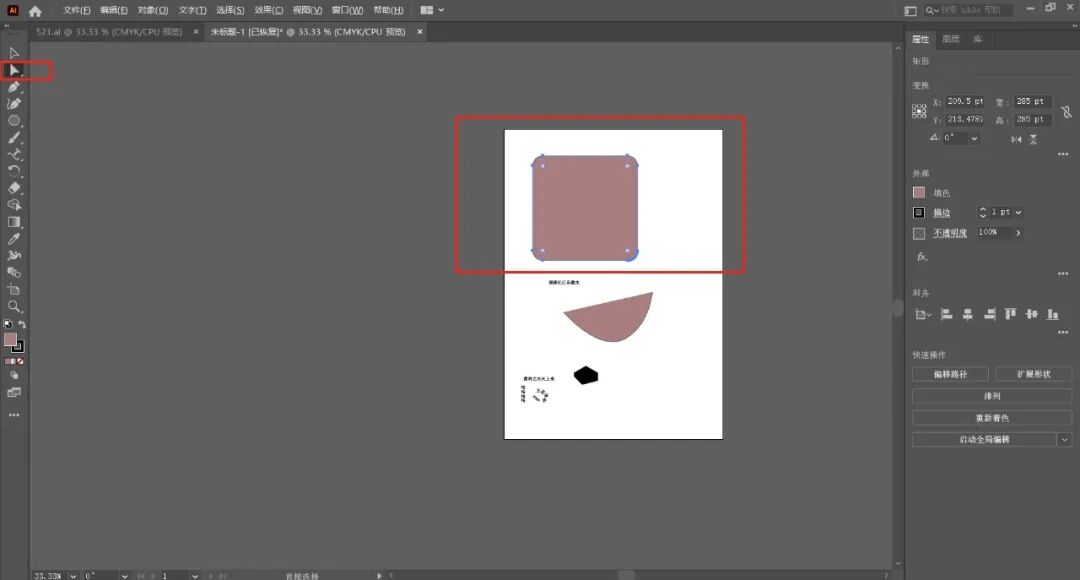
Task: Open the 描边 stroke settings link
Action: point(942,213)
